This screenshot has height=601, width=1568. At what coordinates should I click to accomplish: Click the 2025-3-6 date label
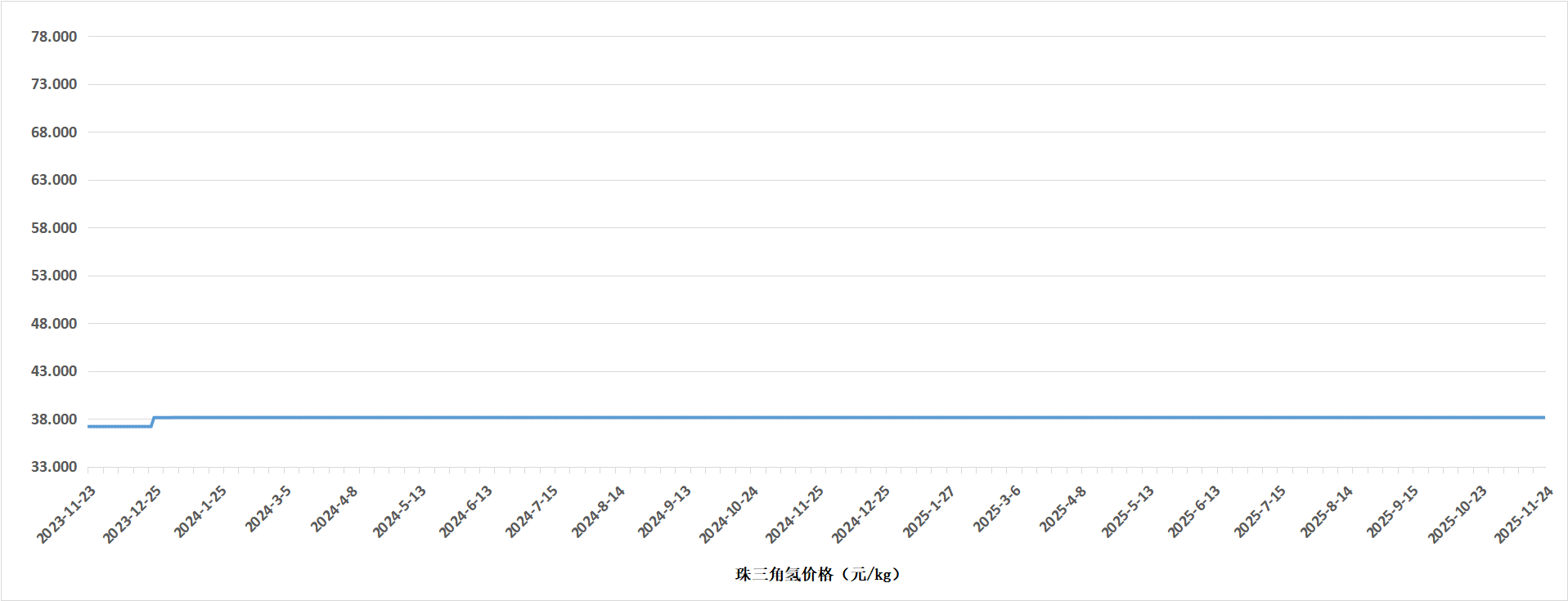point(997,509)
